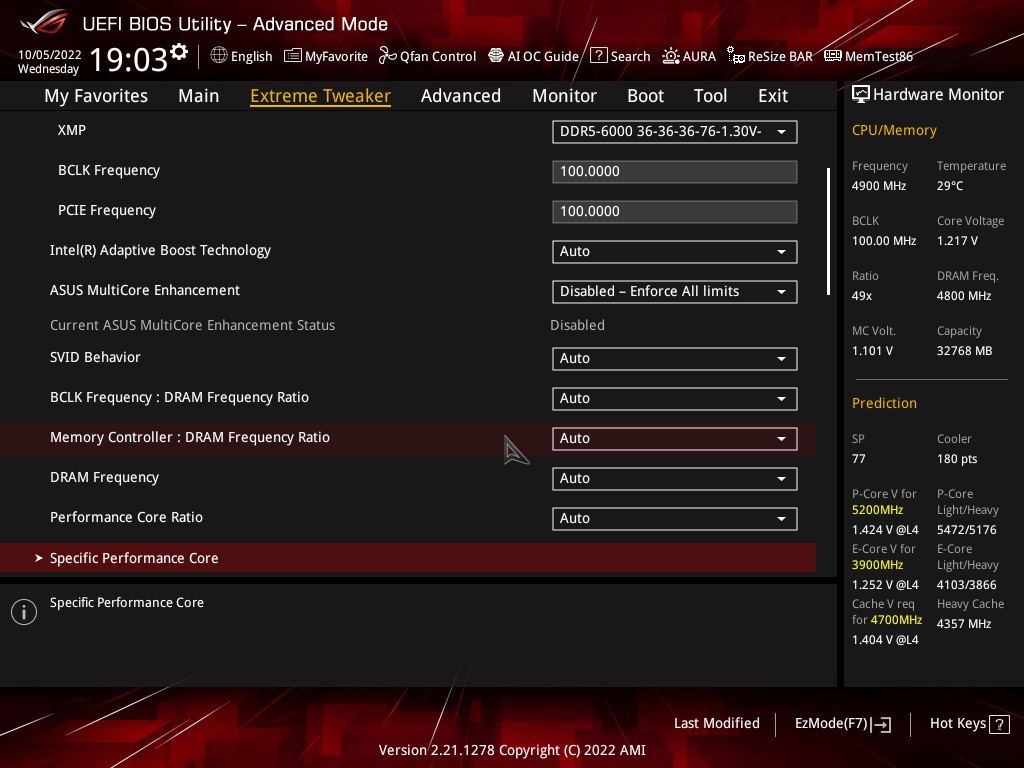This screenshot has width=1024, height=768.
Task: Select the Performance Core Ratio label
Action: (x=127, y=517)
